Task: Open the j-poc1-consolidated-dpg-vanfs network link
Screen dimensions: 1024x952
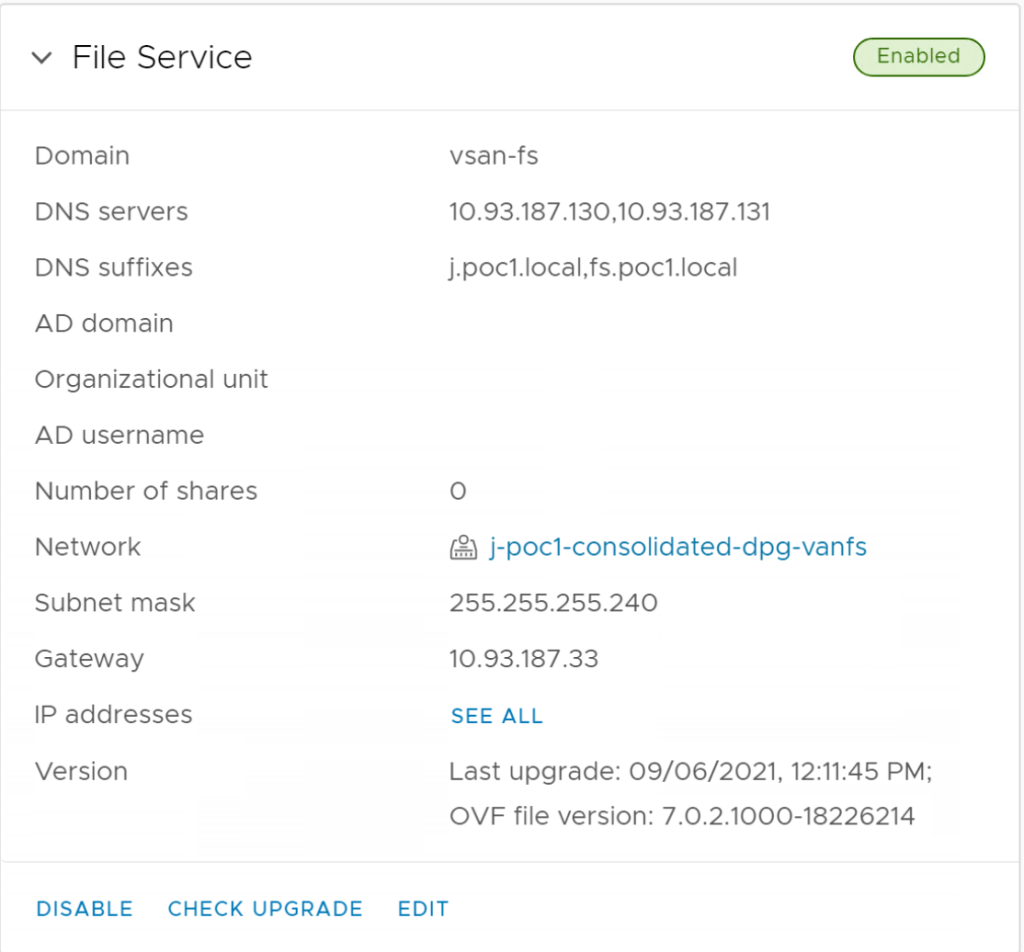Action: pos(677,547)
